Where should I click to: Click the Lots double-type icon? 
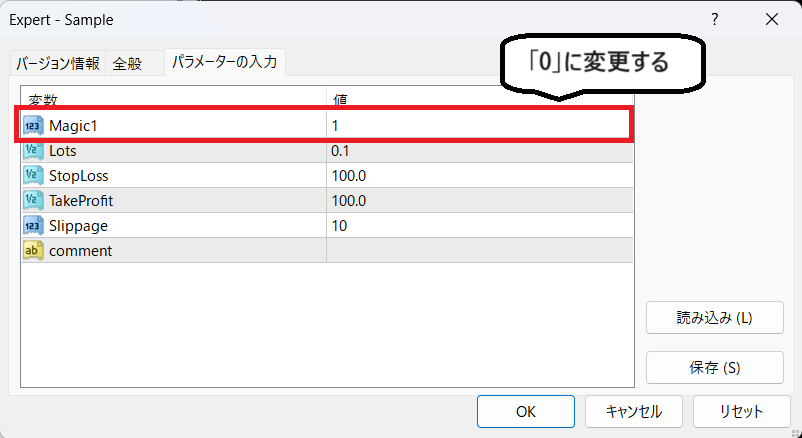point(33,150)
